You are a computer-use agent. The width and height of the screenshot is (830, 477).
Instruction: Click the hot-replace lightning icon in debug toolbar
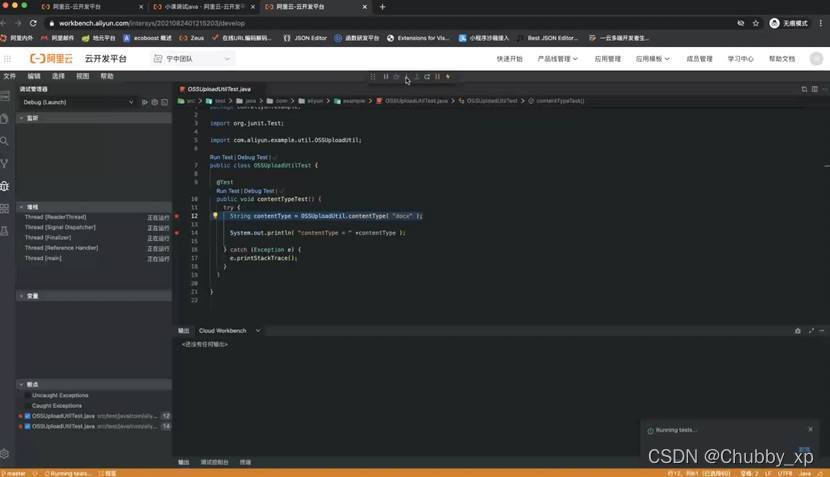click(448, 77)
